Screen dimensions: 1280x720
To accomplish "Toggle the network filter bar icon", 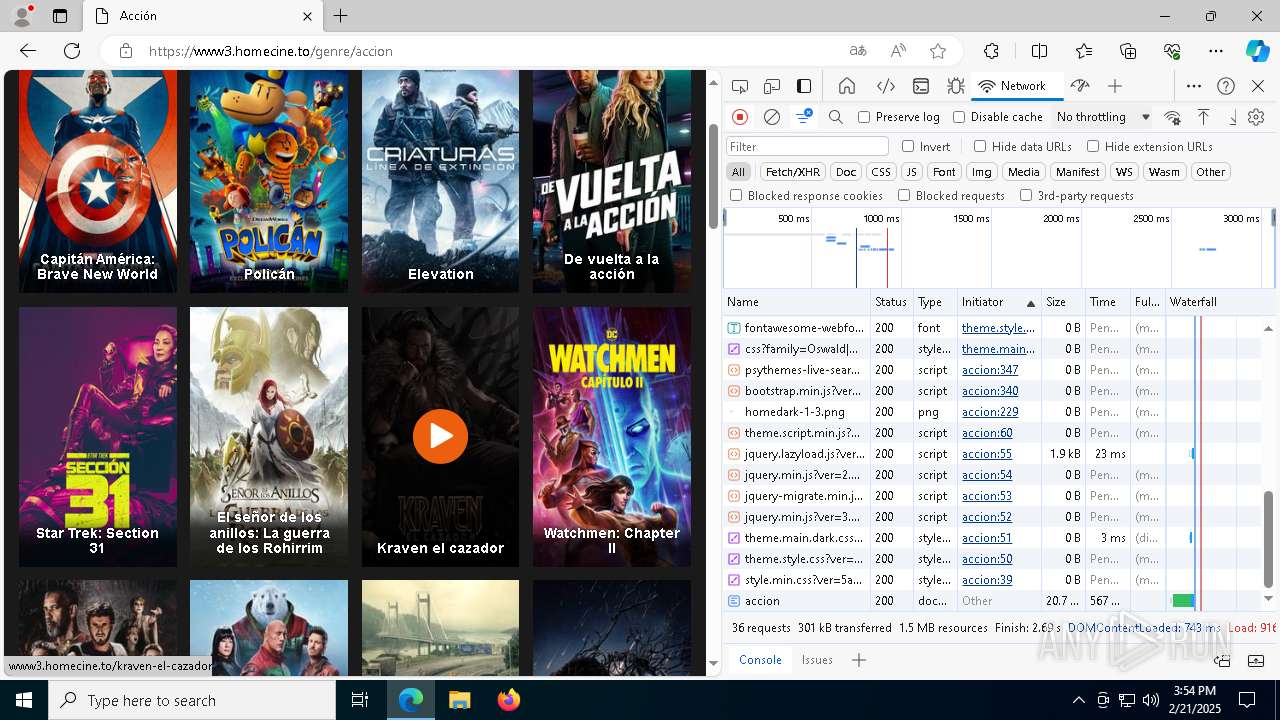I will click(803, 117).
